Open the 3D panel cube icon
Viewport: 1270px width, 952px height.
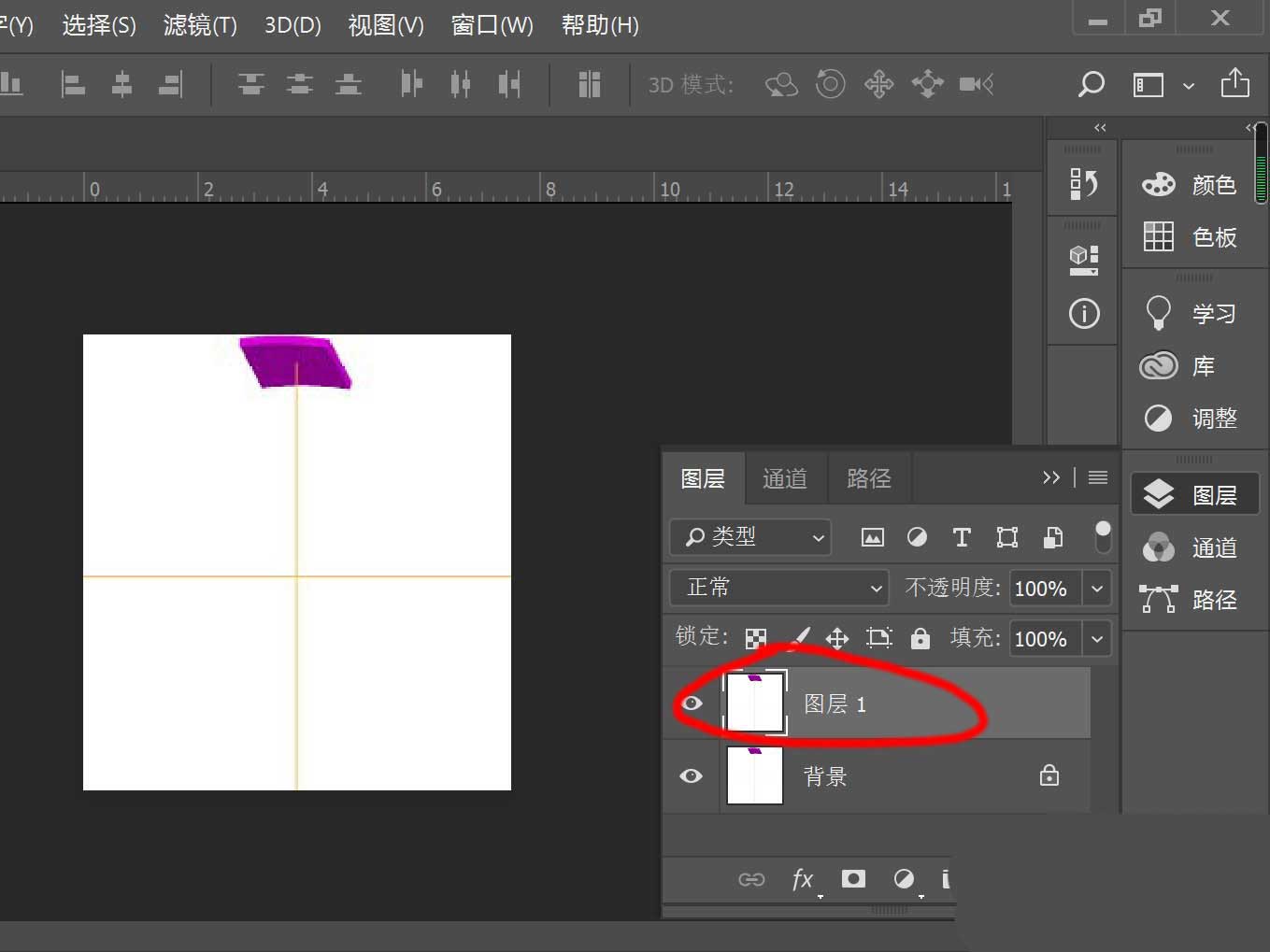[1084, 259]
